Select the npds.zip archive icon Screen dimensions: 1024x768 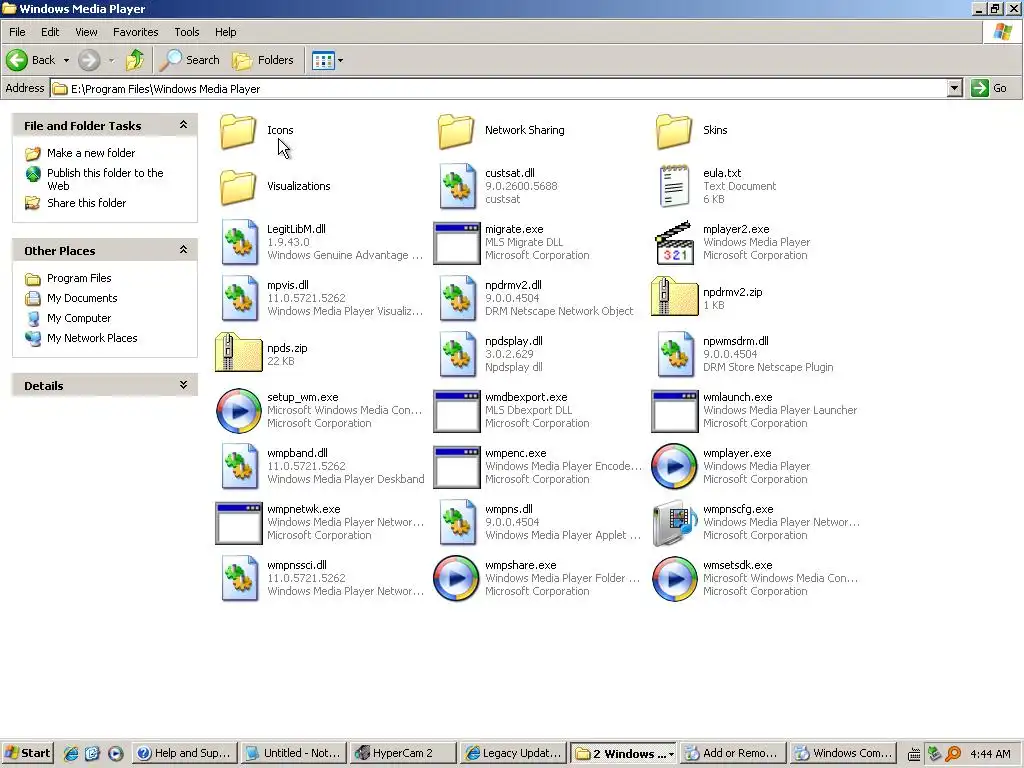(238, 353)
